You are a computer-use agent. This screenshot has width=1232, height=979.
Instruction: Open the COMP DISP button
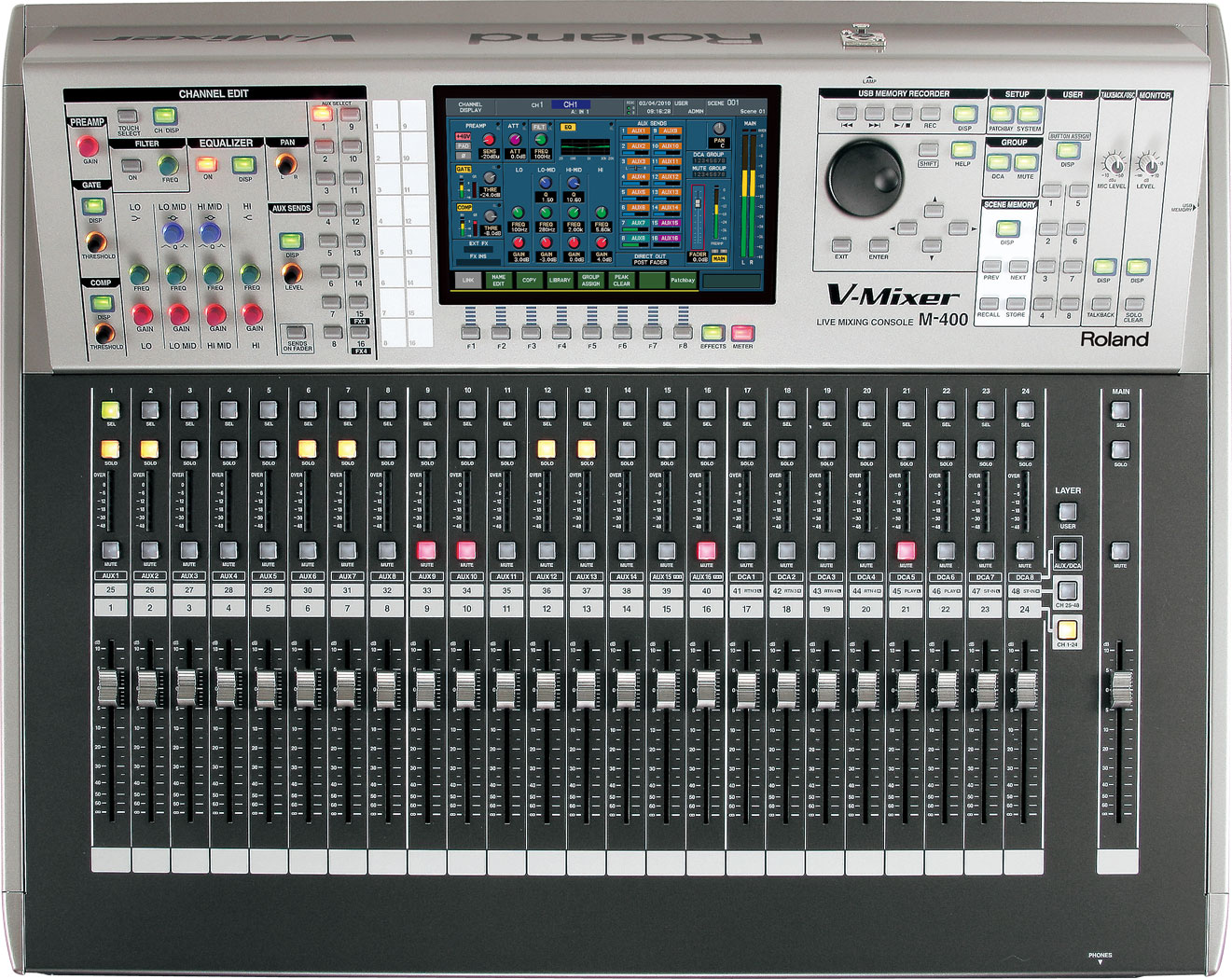[102, 304]
